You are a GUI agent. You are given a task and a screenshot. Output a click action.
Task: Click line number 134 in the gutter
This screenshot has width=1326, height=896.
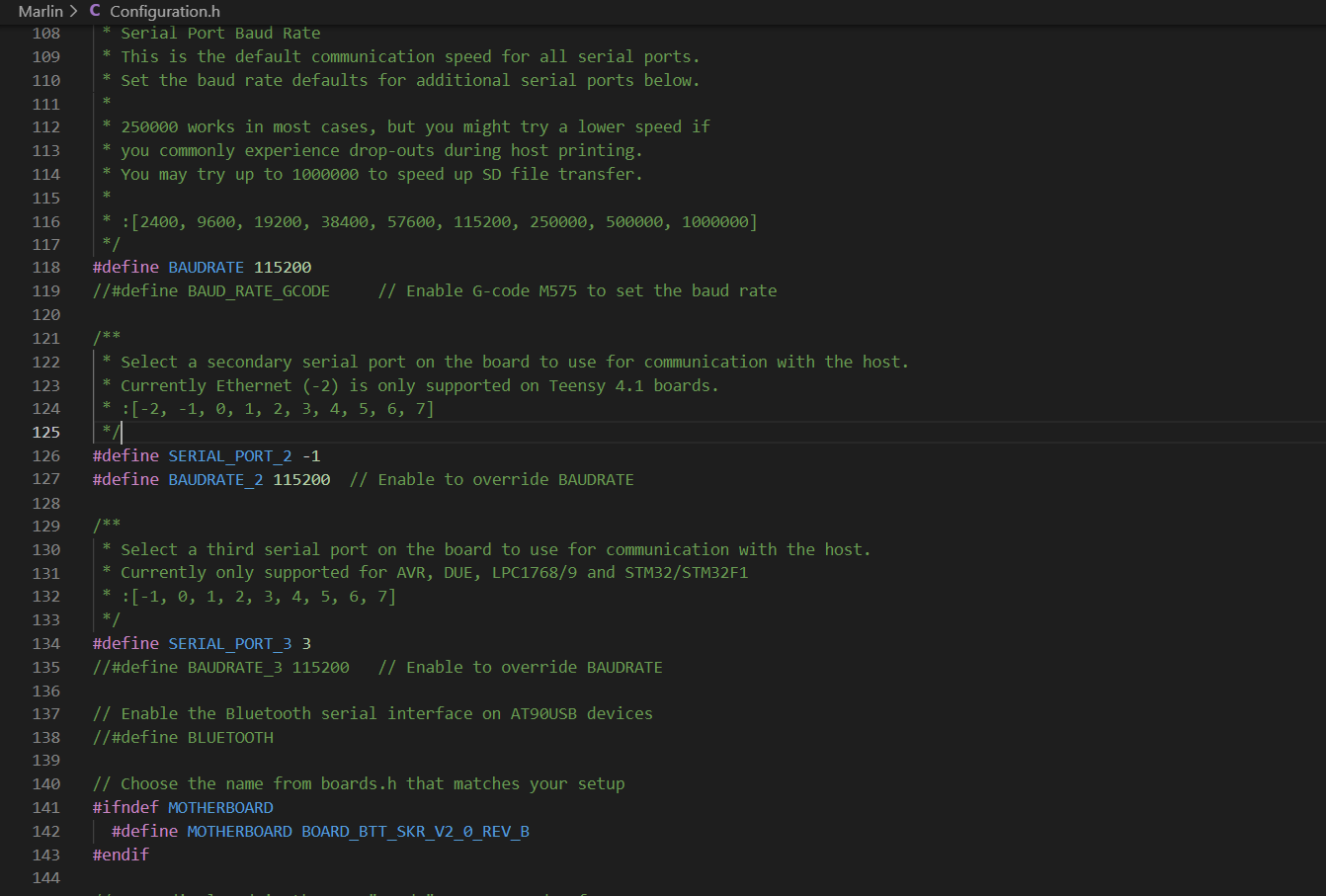[x=46, y=643]
